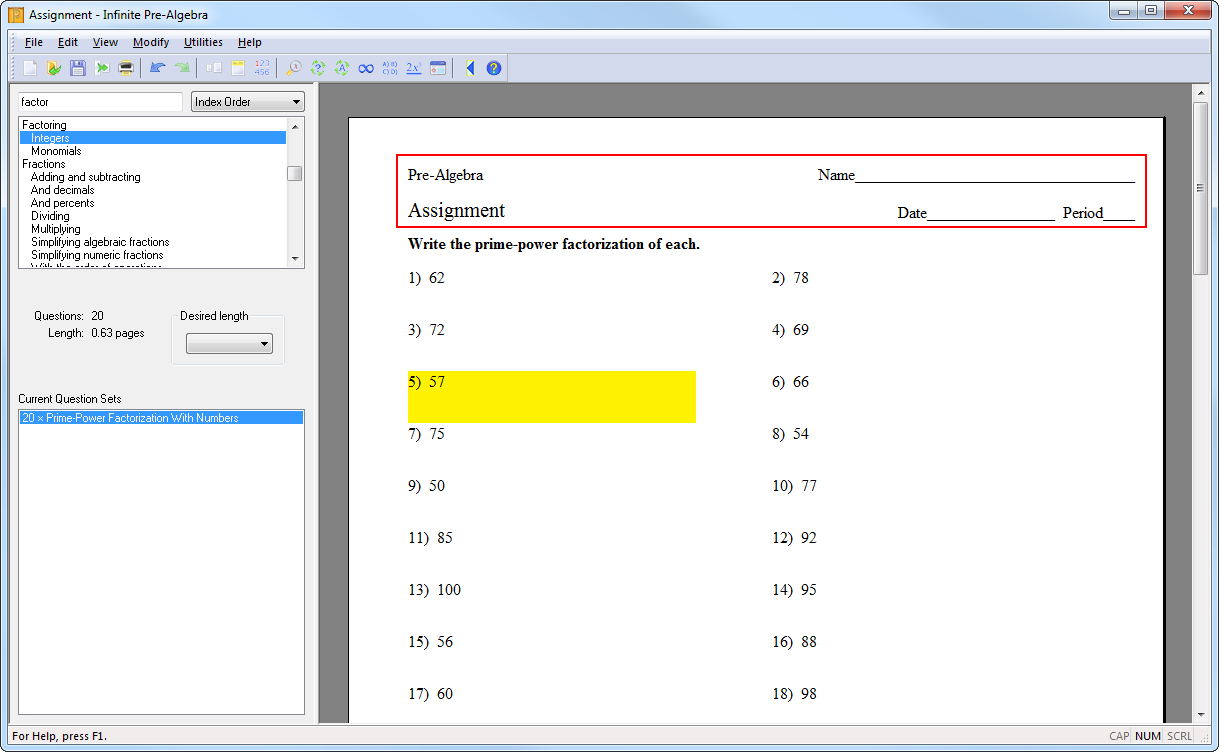The image size is (1219, 752).
Task: Undo the last action with blue arrow
Action: (157, 68)
